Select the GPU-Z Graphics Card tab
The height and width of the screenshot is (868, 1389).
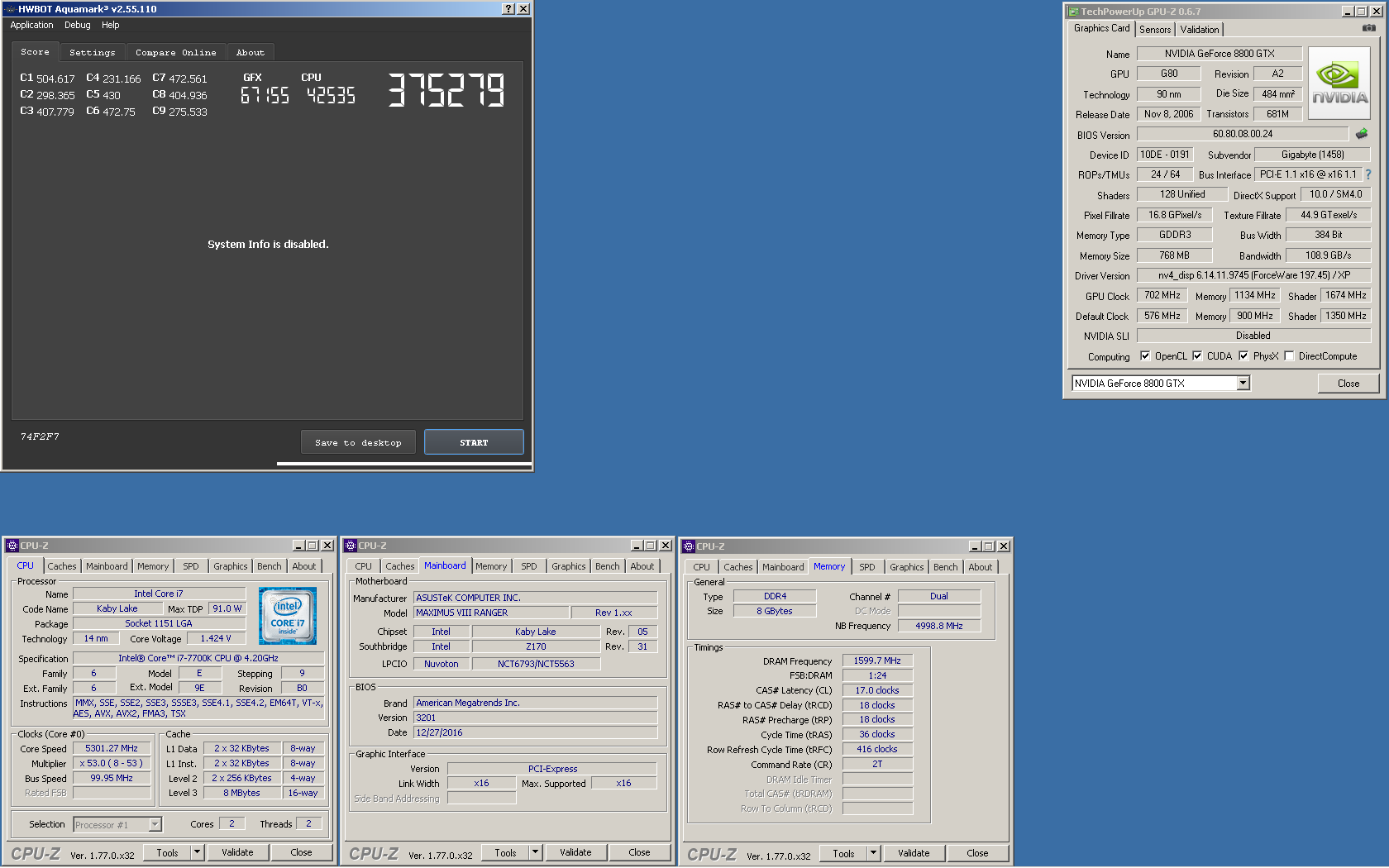(x=1101, y=28)
